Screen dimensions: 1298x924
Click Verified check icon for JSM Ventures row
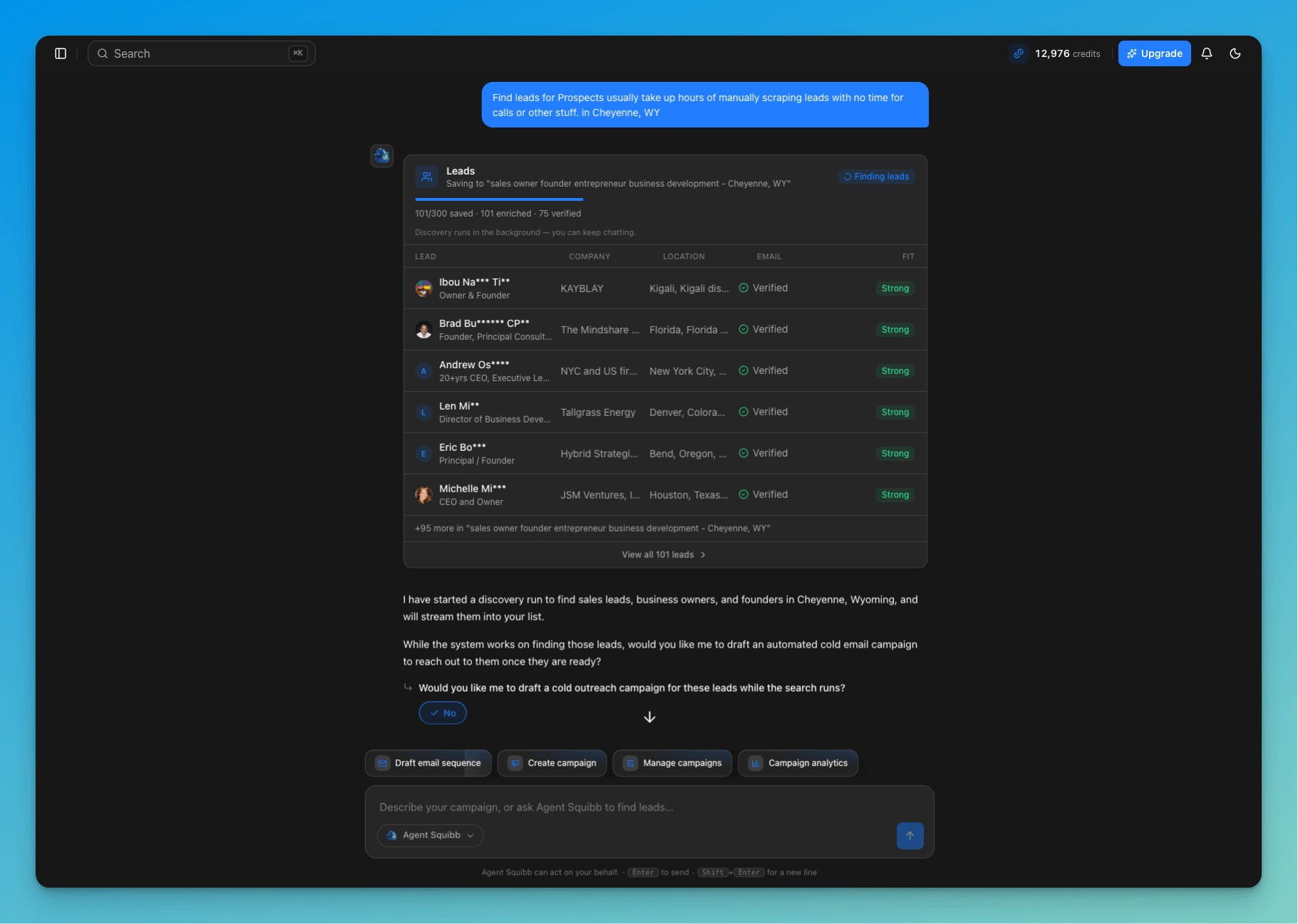pyautogui.click(x=743, y=494)
